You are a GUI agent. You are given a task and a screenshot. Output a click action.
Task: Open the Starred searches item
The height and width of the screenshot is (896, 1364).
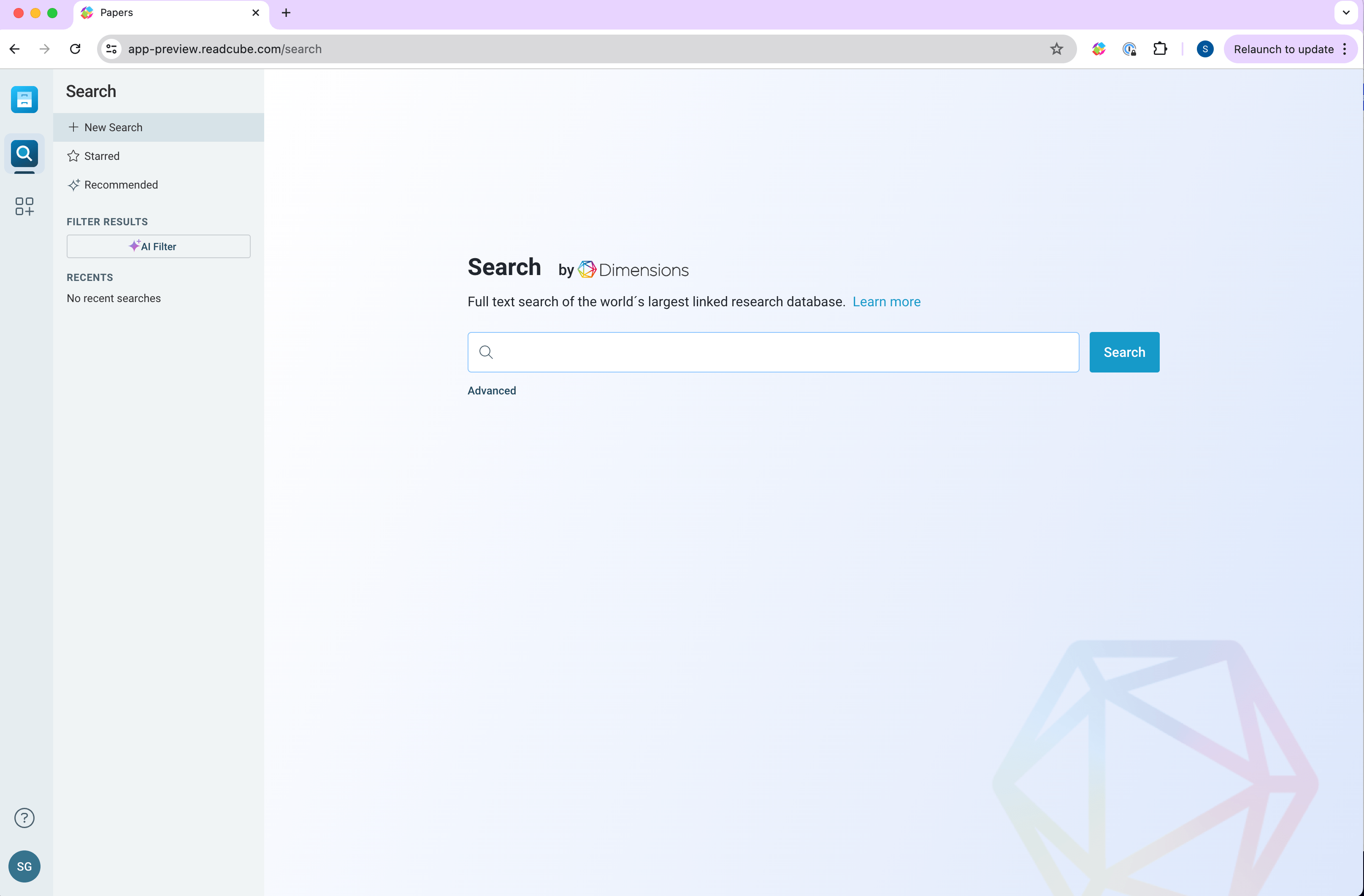tap(101, 156)
